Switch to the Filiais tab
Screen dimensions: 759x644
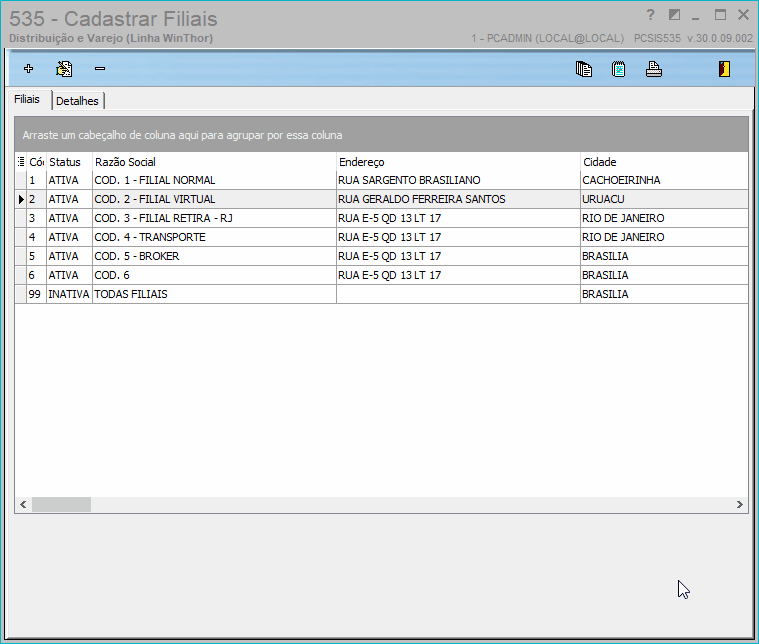(27, 99)
